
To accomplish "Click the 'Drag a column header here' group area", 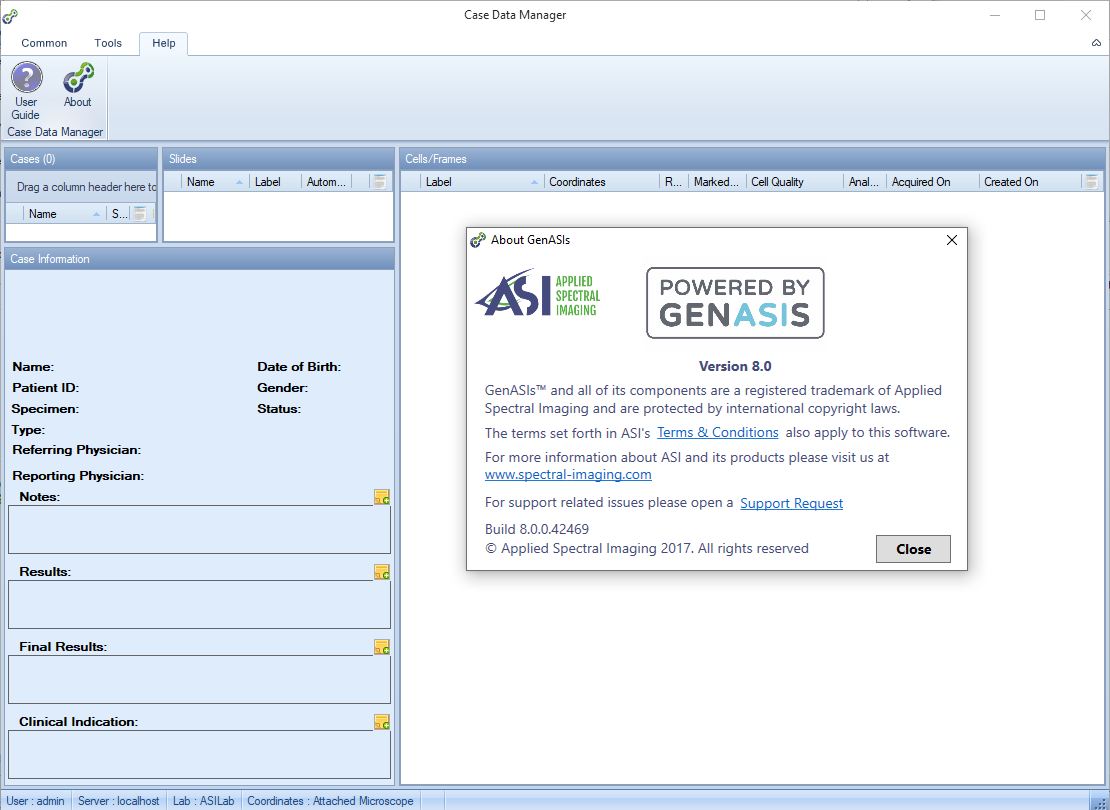I will (x=81, y=187).
